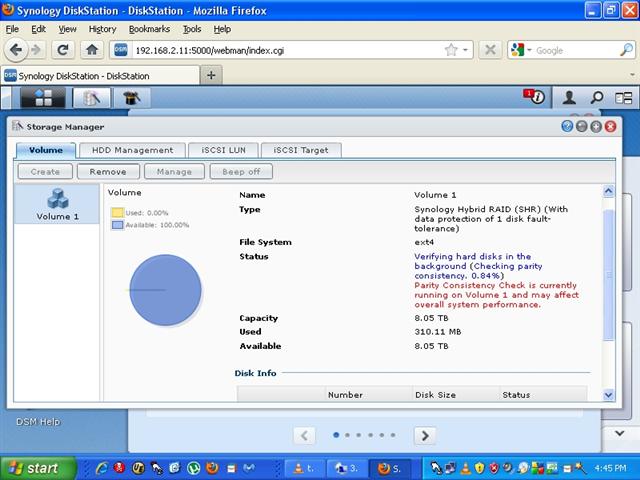
Task: Click the blue volume usage pie chart
Action: 165,290
